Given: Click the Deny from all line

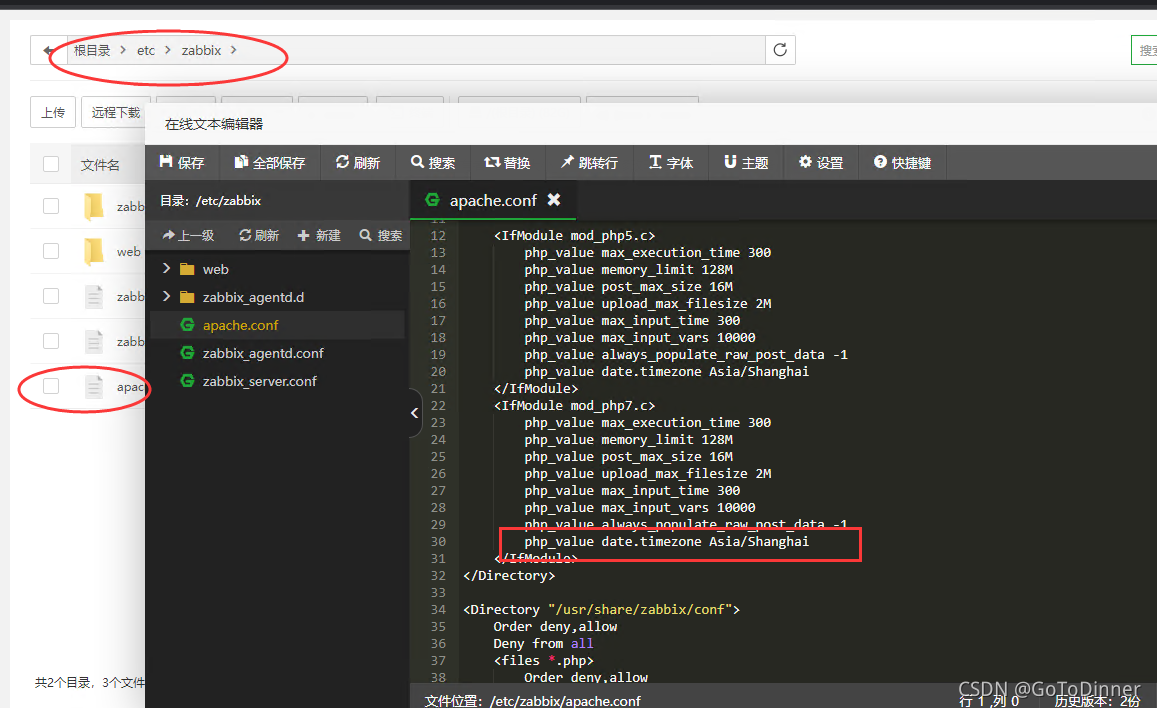Looking at the screenshot, I should (543, 644).
